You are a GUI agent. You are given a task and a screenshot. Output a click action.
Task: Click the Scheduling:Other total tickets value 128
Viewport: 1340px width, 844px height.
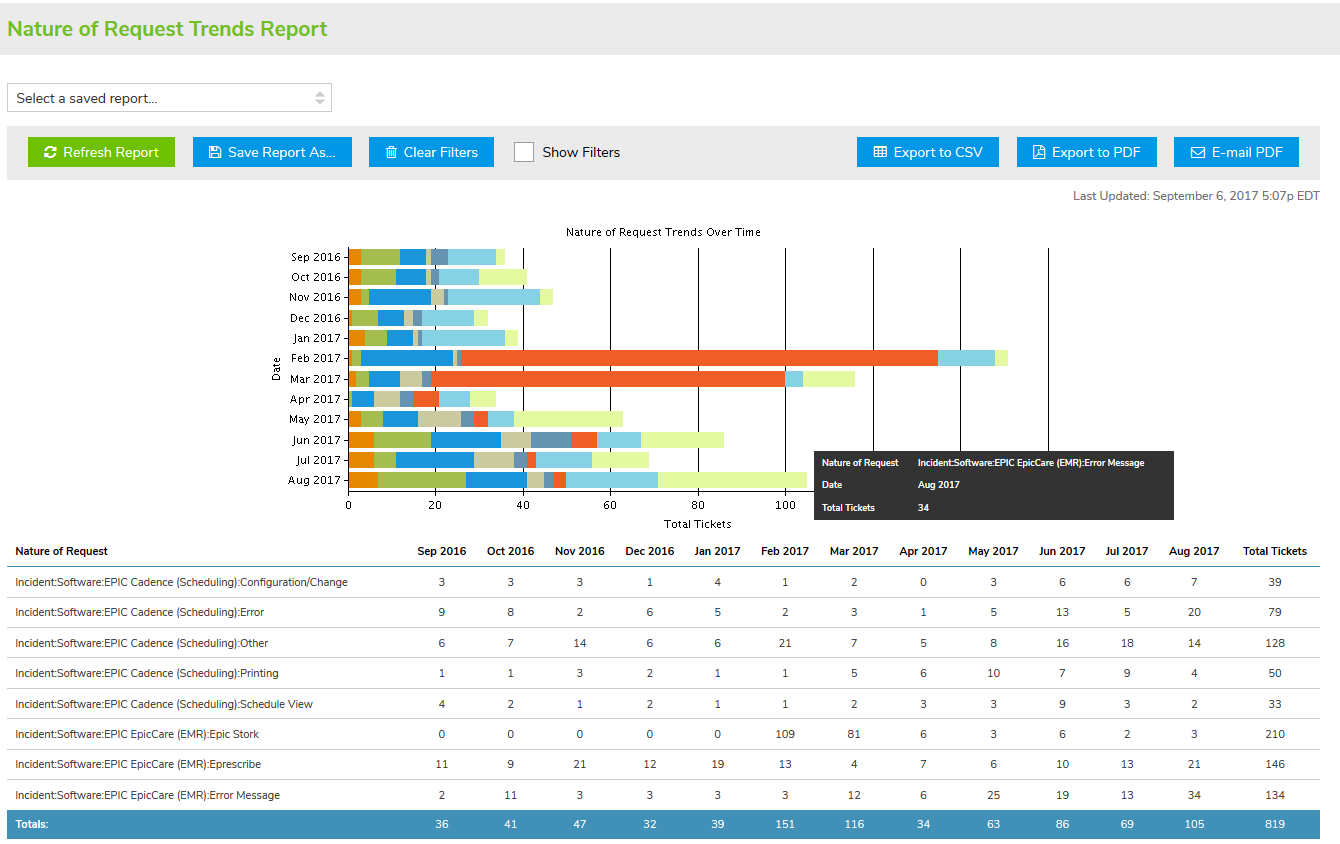point(1275,643)
